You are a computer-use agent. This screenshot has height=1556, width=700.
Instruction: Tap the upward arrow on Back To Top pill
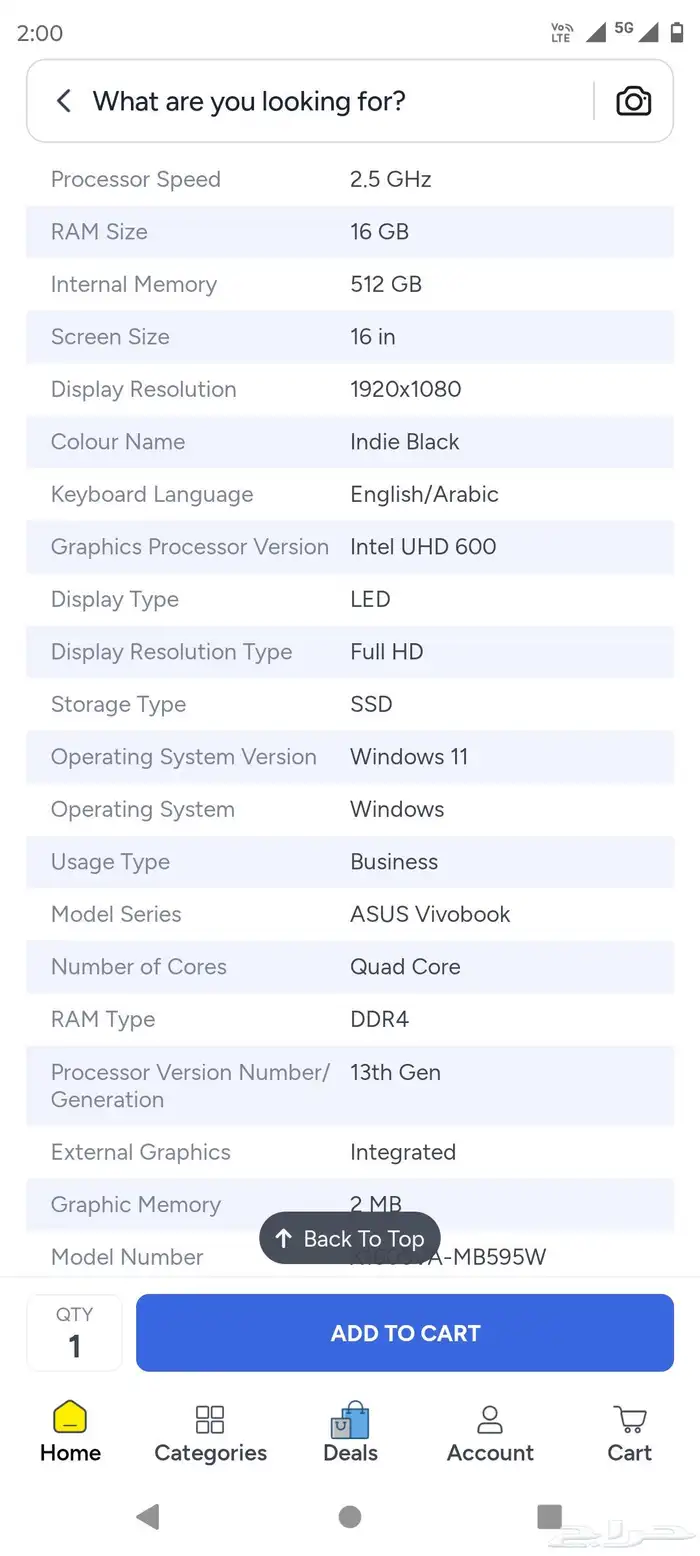287,1237
